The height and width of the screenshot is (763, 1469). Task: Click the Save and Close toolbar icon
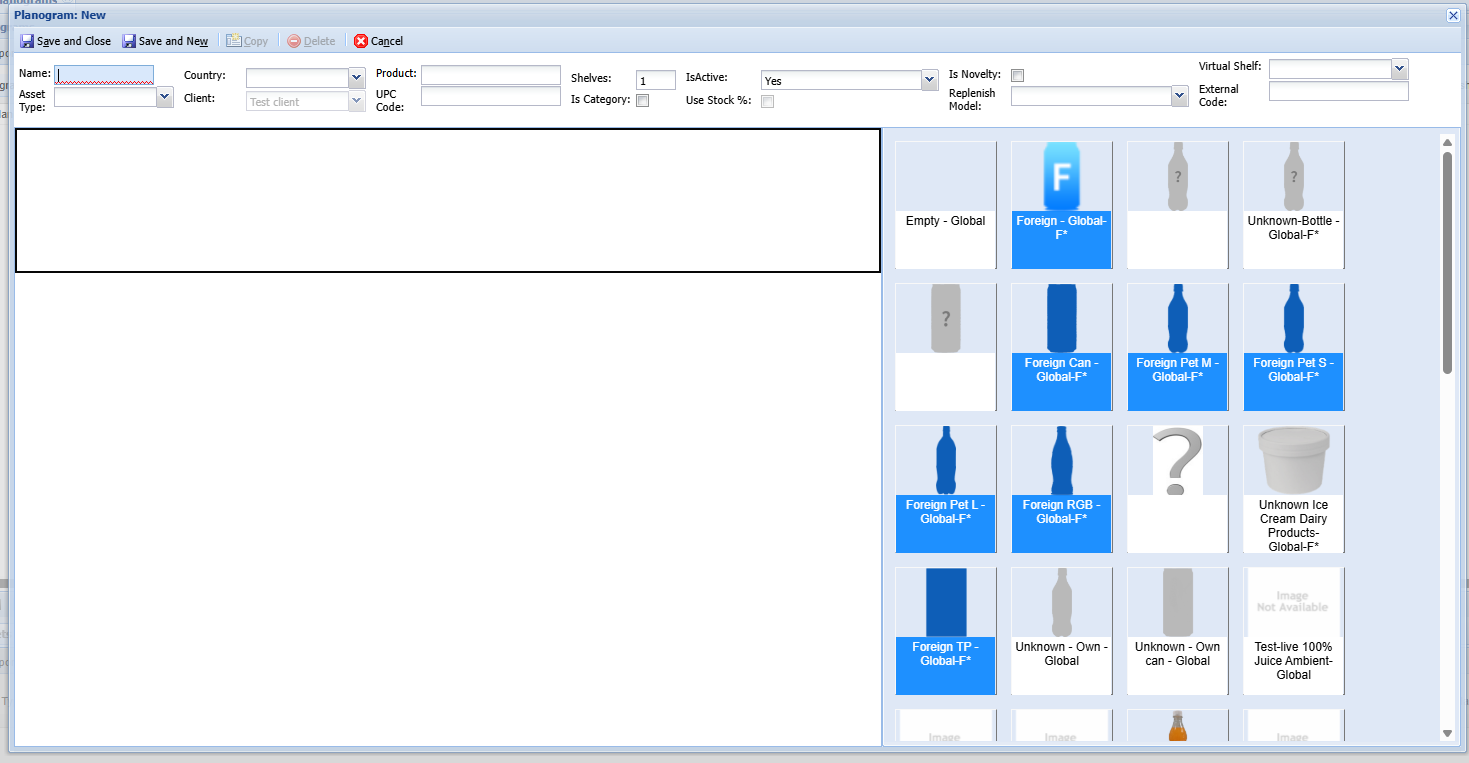point(27,41)
